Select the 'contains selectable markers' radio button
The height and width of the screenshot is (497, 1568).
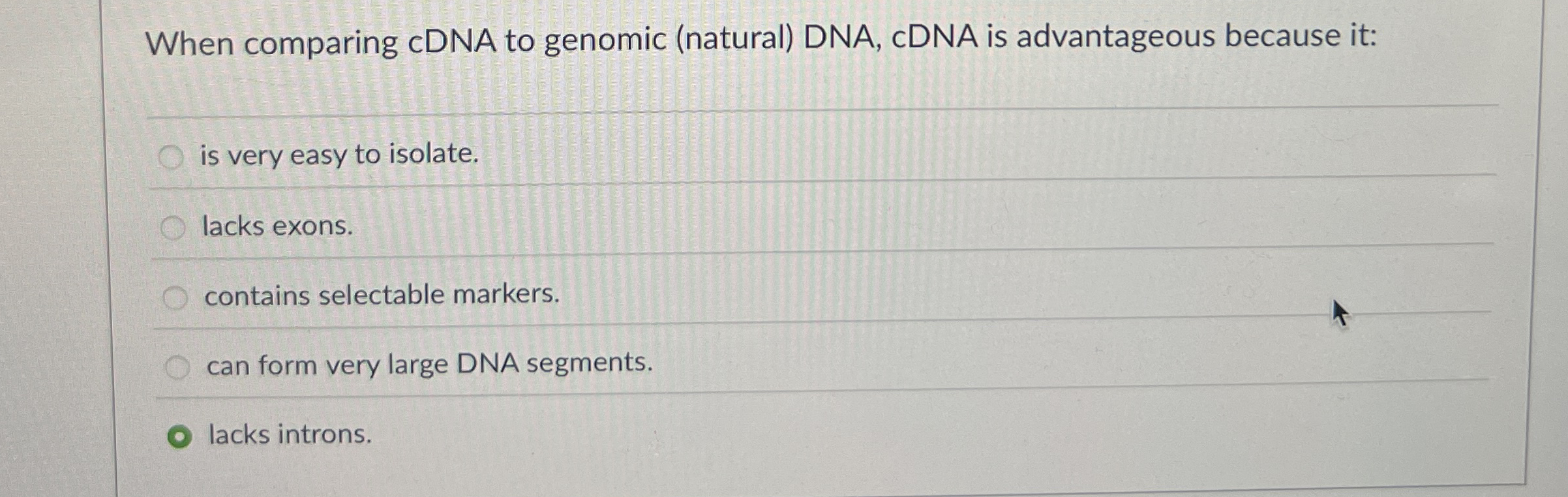[175, 295]
